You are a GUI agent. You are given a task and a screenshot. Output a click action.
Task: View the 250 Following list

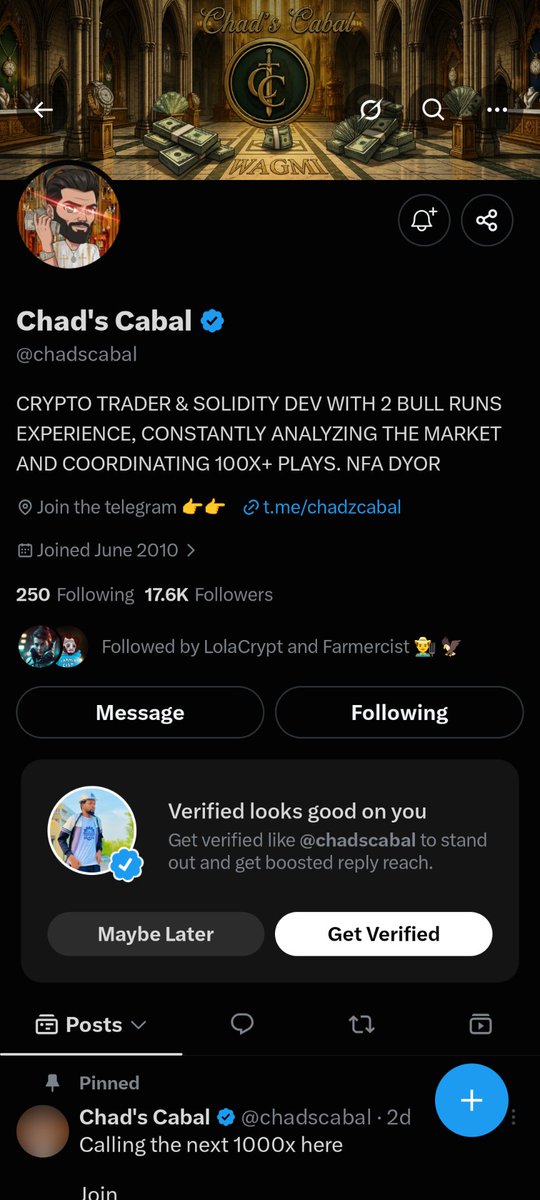[75, 594]
